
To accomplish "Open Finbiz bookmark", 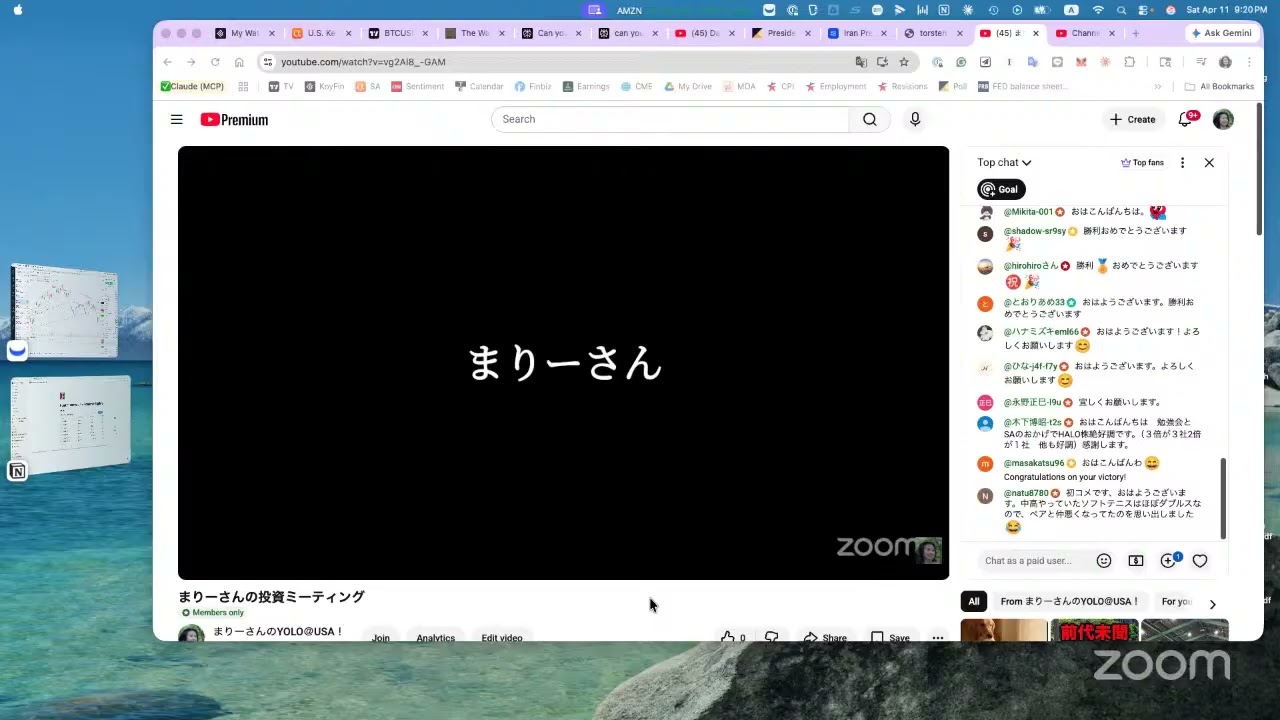I will click(533, 87).
